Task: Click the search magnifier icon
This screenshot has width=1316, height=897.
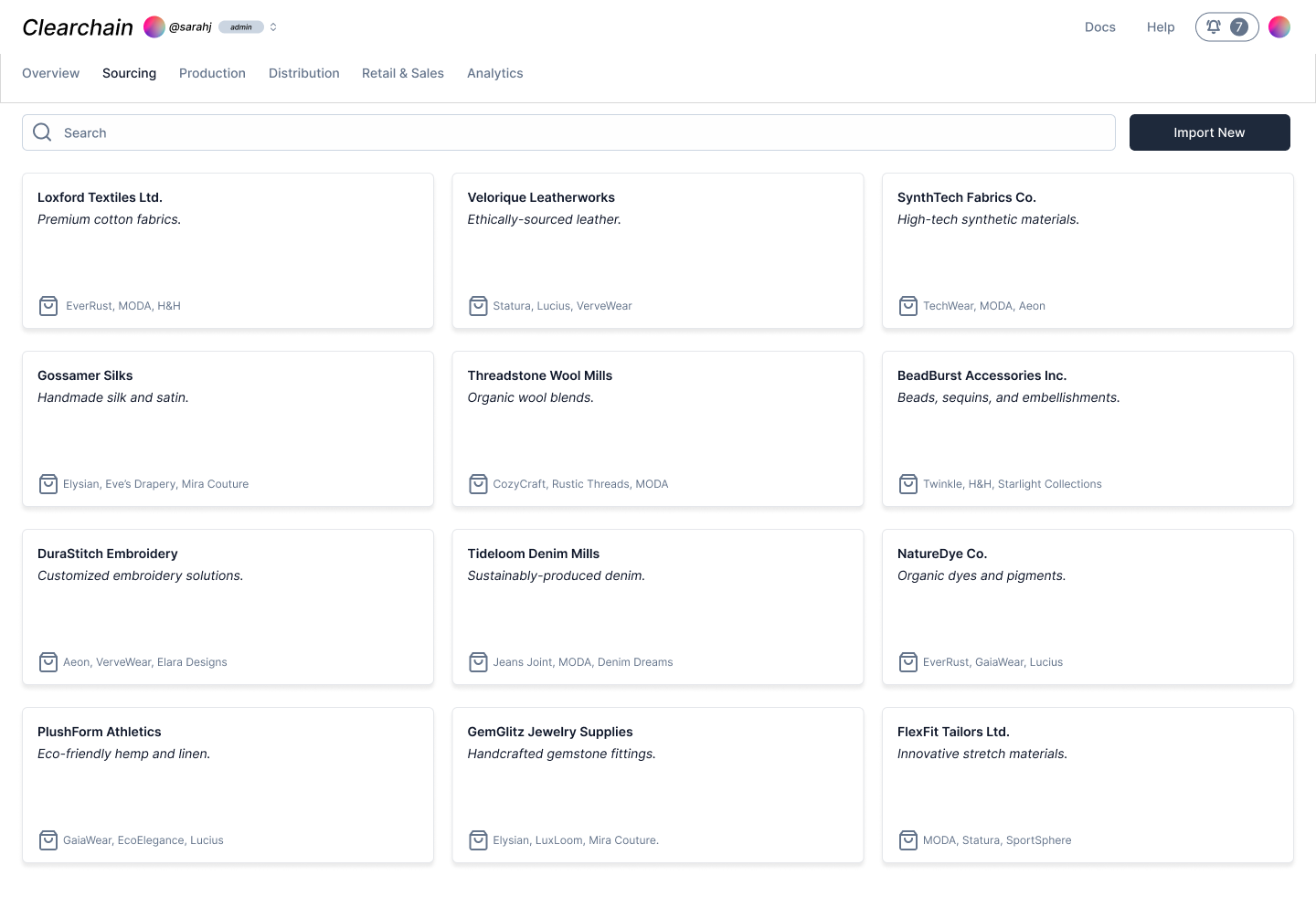Action: [x=42, y=132]
